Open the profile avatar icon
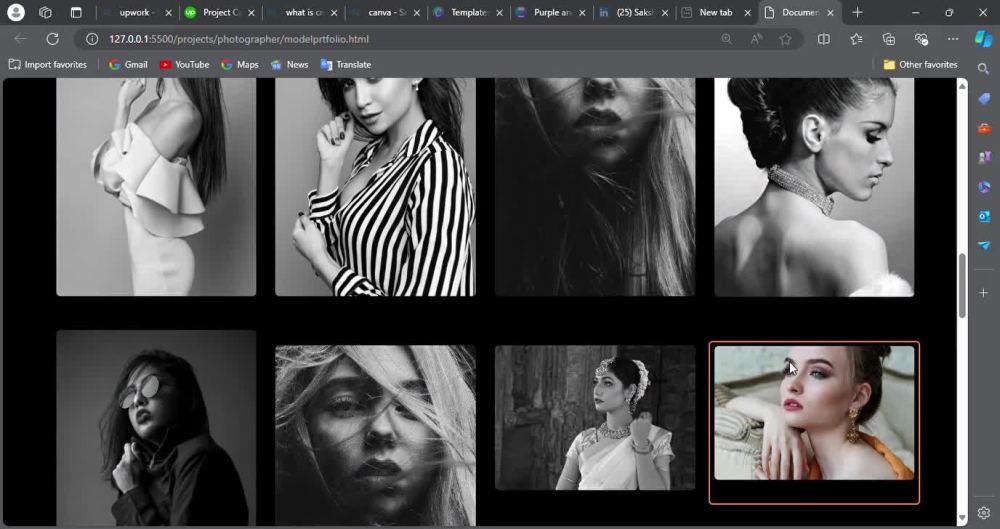This screenshot has width=1000, height=529. 15,12
